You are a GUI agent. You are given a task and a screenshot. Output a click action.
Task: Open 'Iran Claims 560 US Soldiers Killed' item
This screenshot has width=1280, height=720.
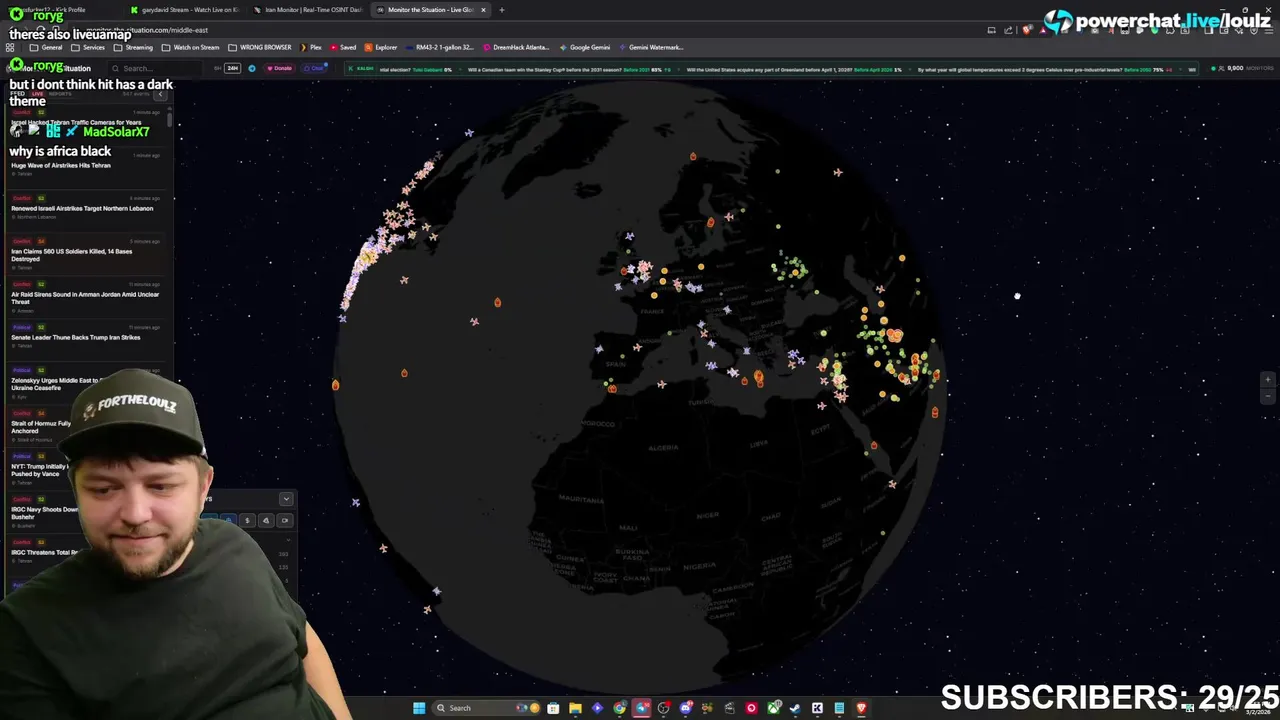click(72, 255)
